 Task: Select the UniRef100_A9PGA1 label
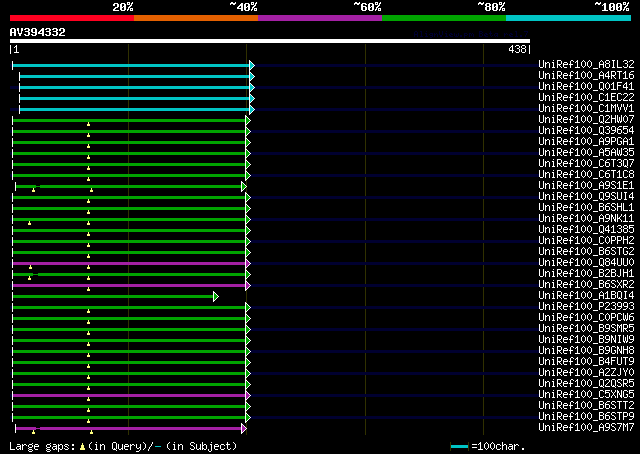586,141
